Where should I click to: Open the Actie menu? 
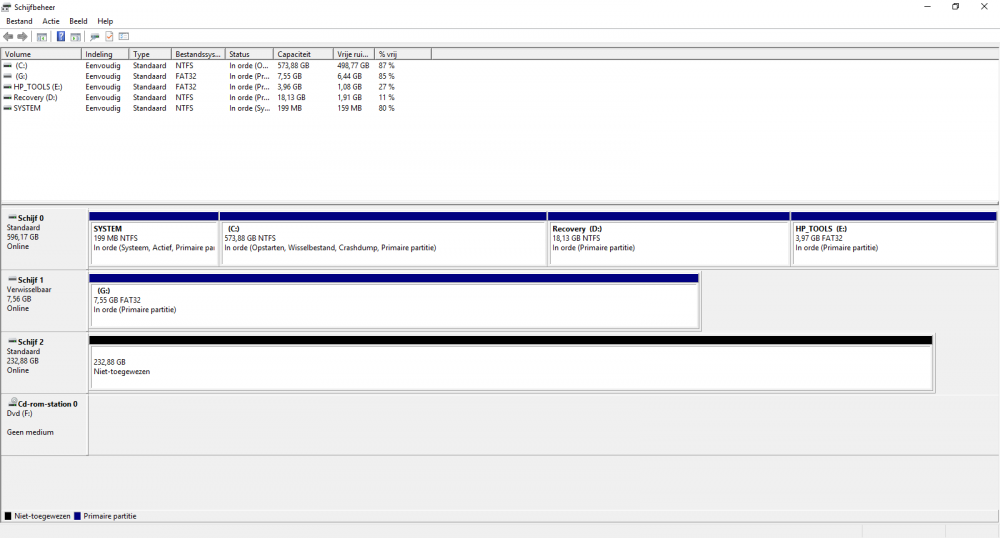click(x=51, y=21)
